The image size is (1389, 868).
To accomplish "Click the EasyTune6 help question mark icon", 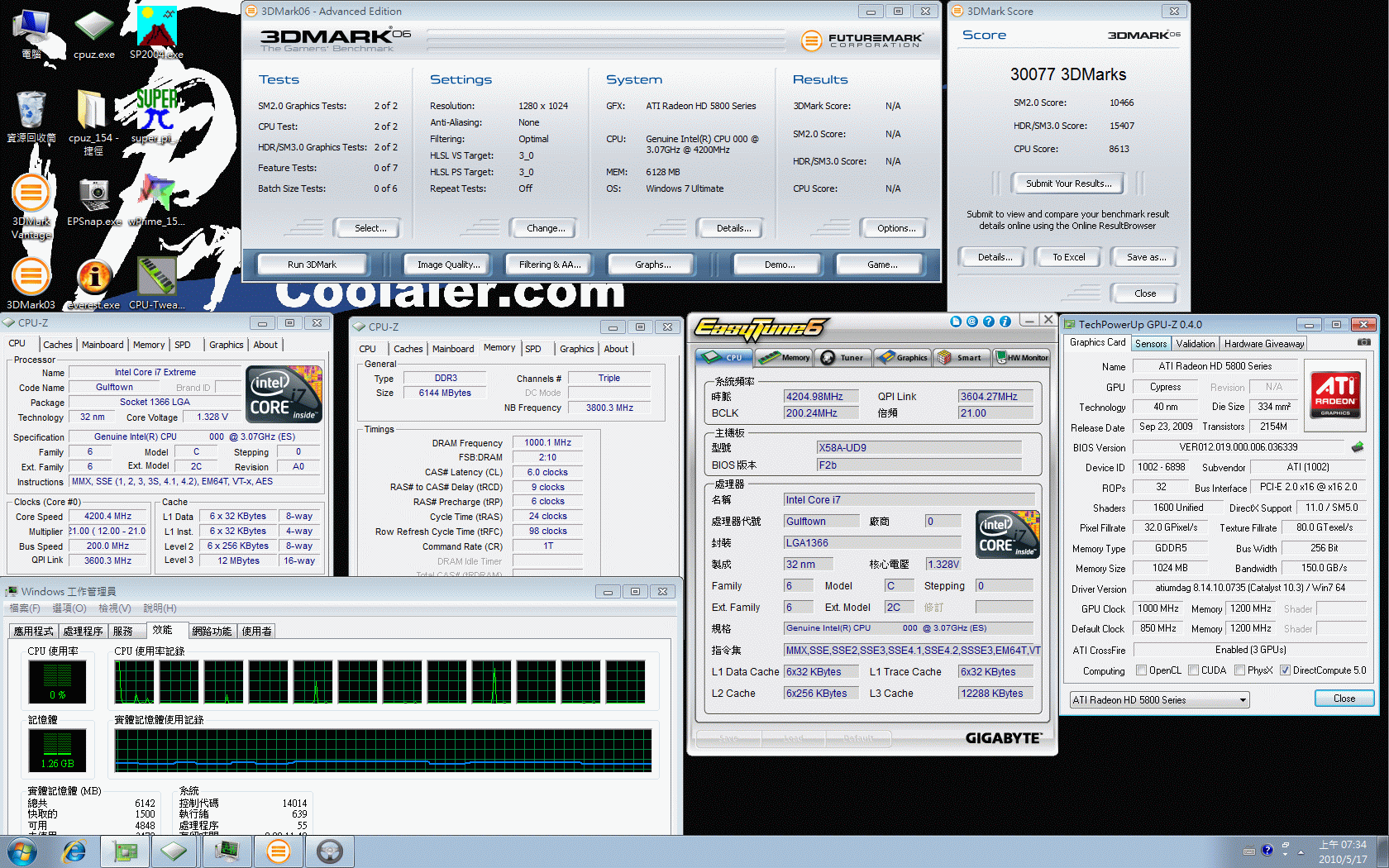I will [x=988, y=322].
